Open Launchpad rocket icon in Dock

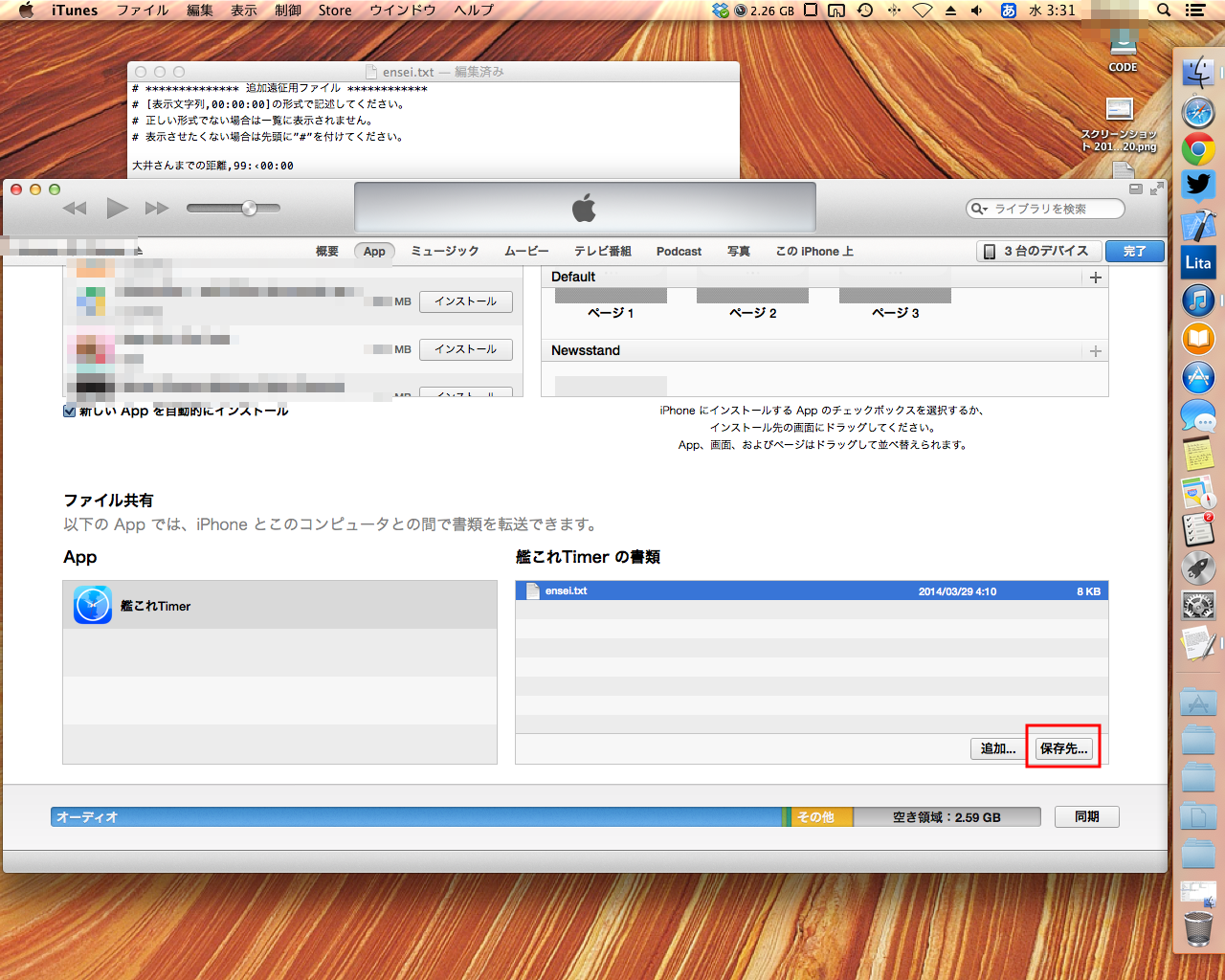coord(1198,567)
